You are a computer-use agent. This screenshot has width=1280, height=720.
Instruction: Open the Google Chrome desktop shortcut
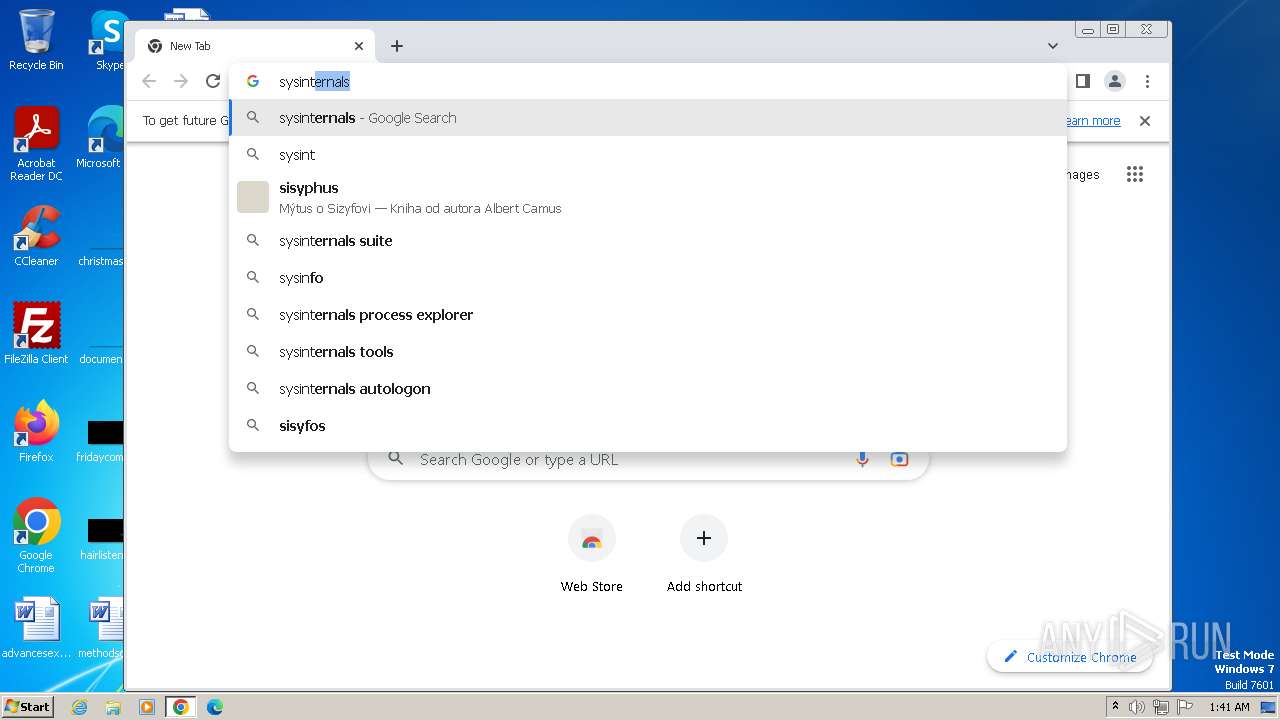click(36, 535)
